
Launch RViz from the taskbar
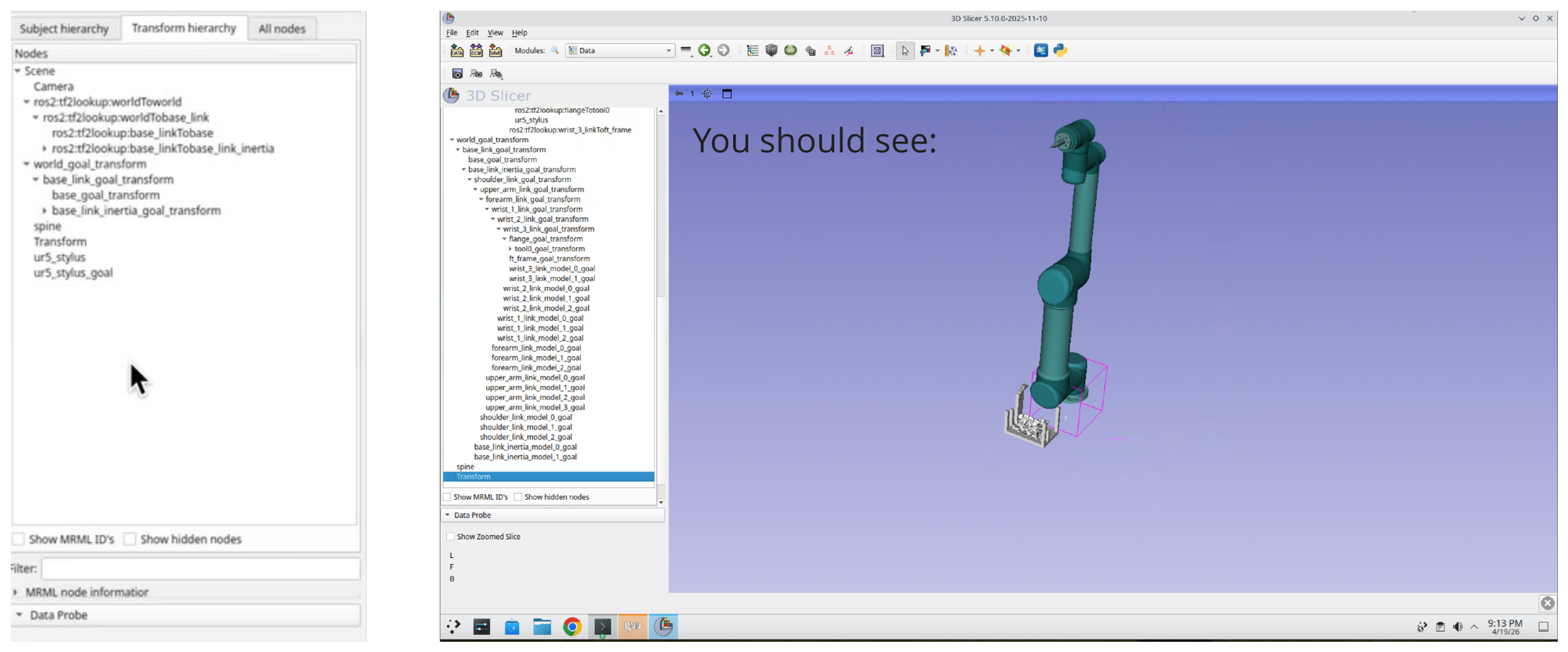(633, 626)
